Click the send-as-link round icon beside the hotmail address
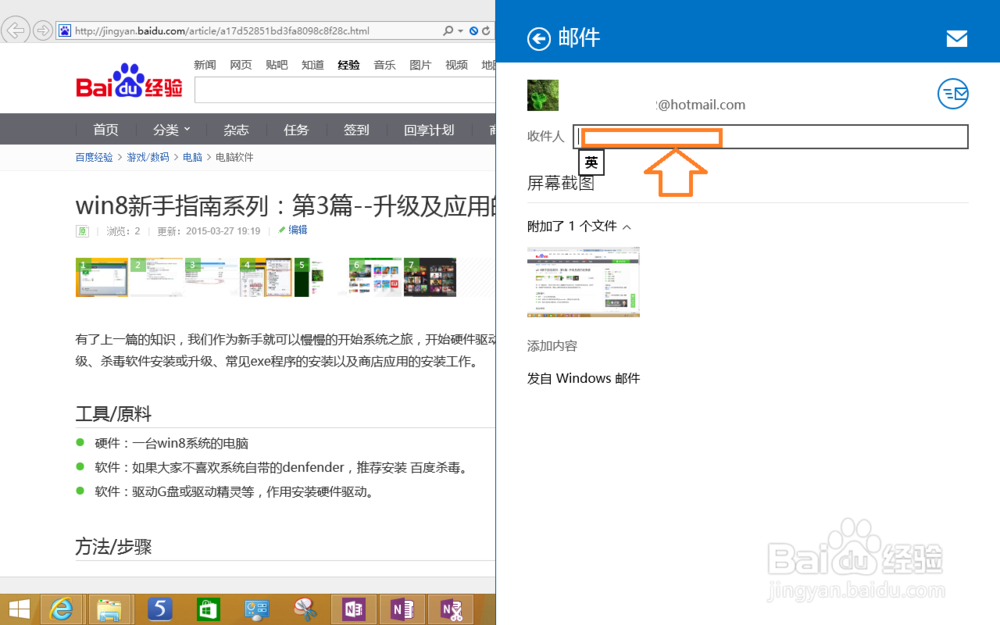The image size is (1000, 625). 953,94
